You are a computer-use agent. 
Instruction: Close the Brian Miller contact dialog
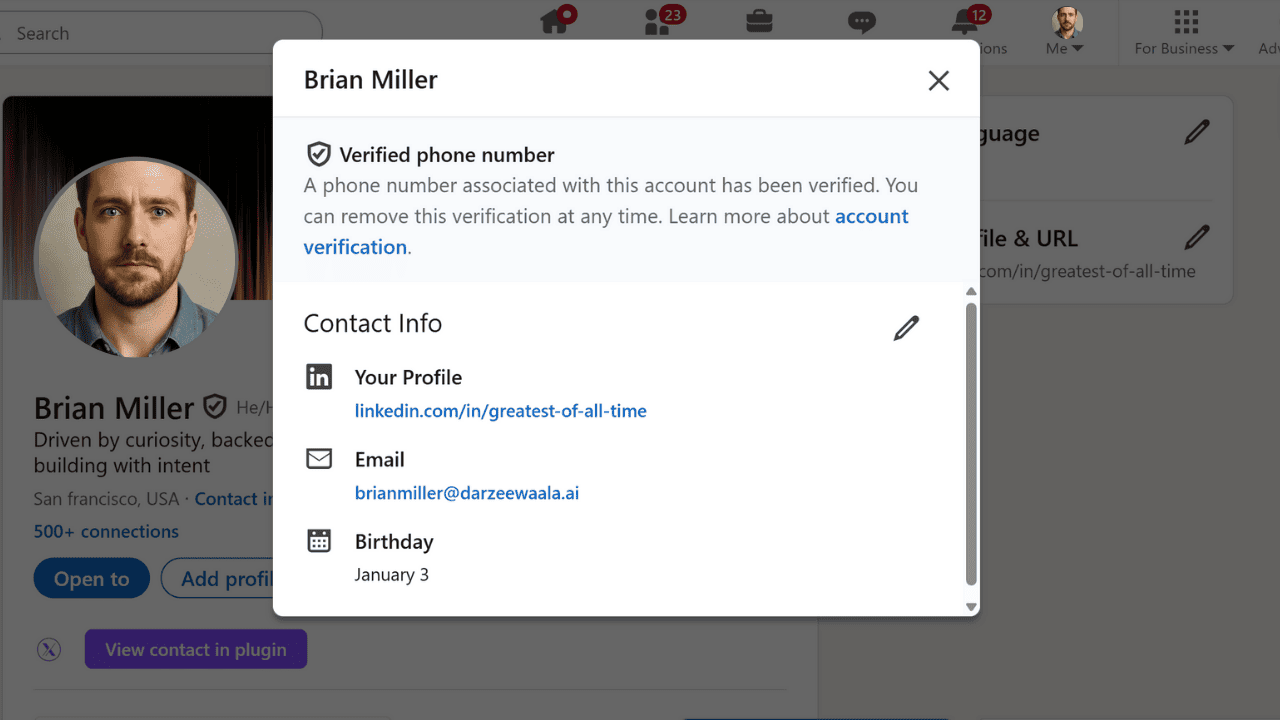(938, 80)
